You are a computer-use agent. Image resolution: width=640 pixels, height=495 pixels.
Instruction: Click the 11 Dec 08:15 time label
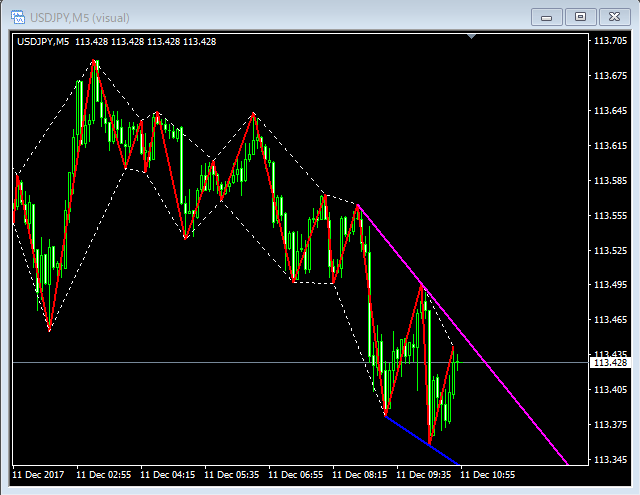tap(360, 475)
